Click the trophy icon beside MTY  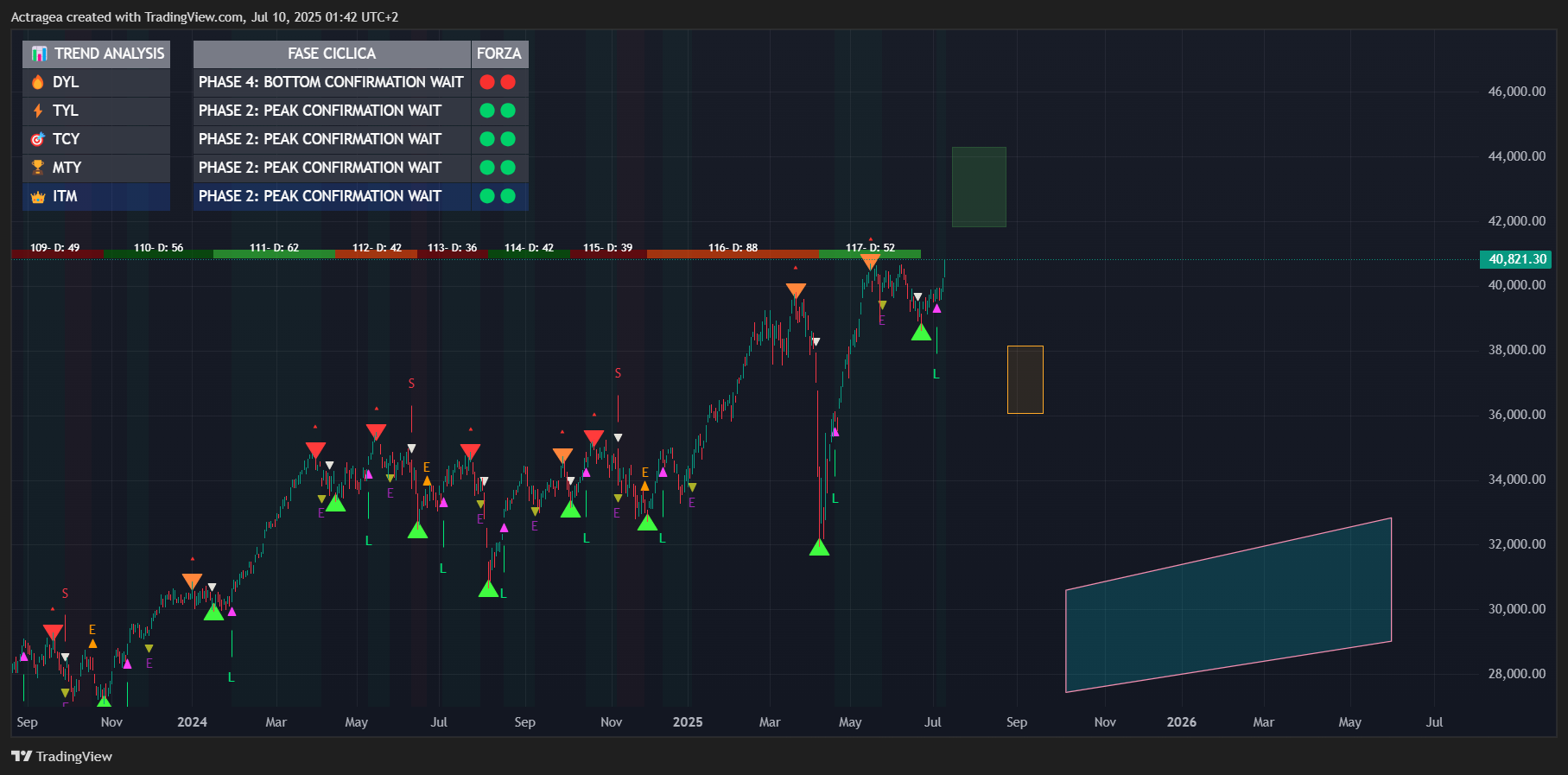coord(38,168)
